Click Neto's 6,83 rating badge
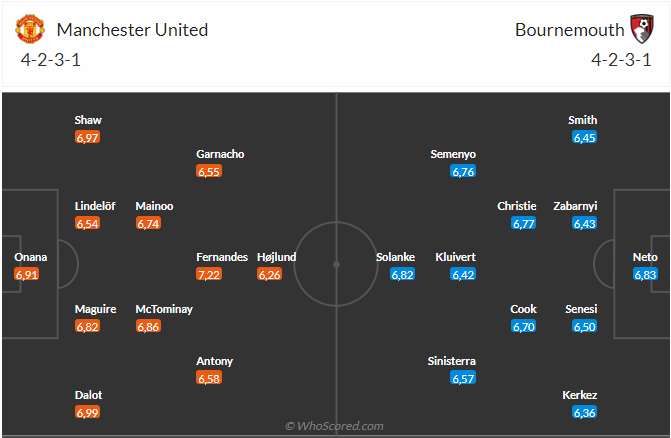The image size is (671, 438). [645, 274]
